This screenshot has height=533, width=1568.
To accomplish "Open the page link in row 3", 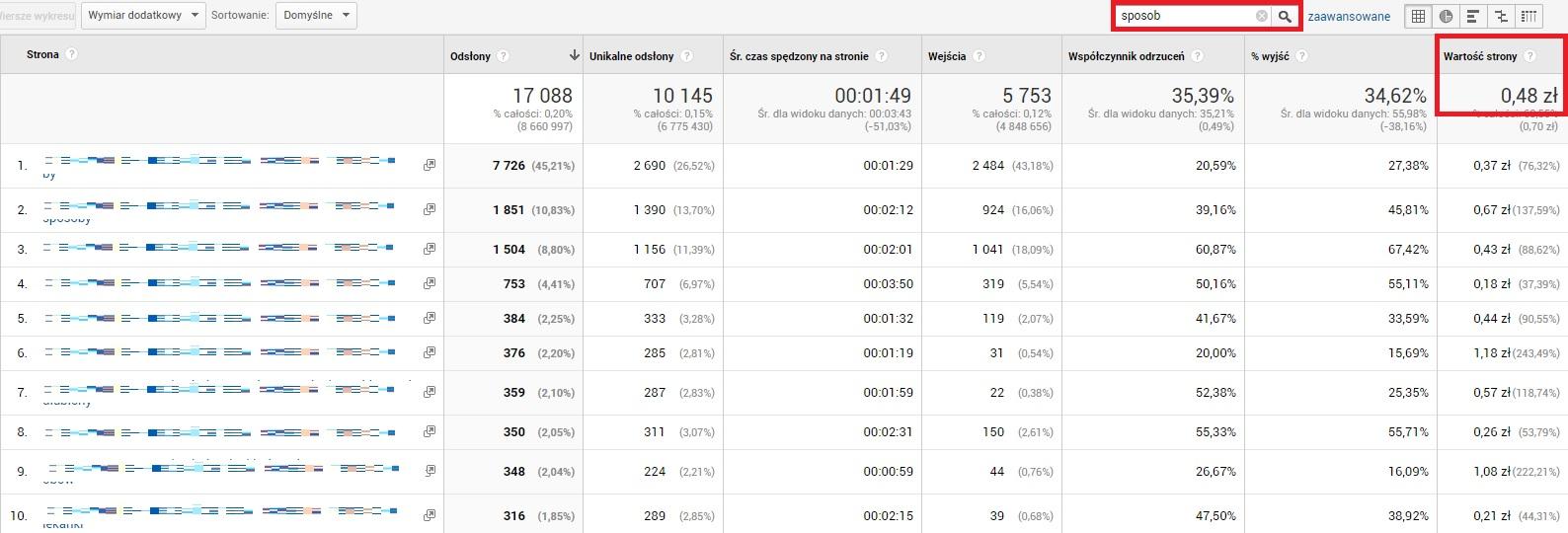I will pos(219,249).
